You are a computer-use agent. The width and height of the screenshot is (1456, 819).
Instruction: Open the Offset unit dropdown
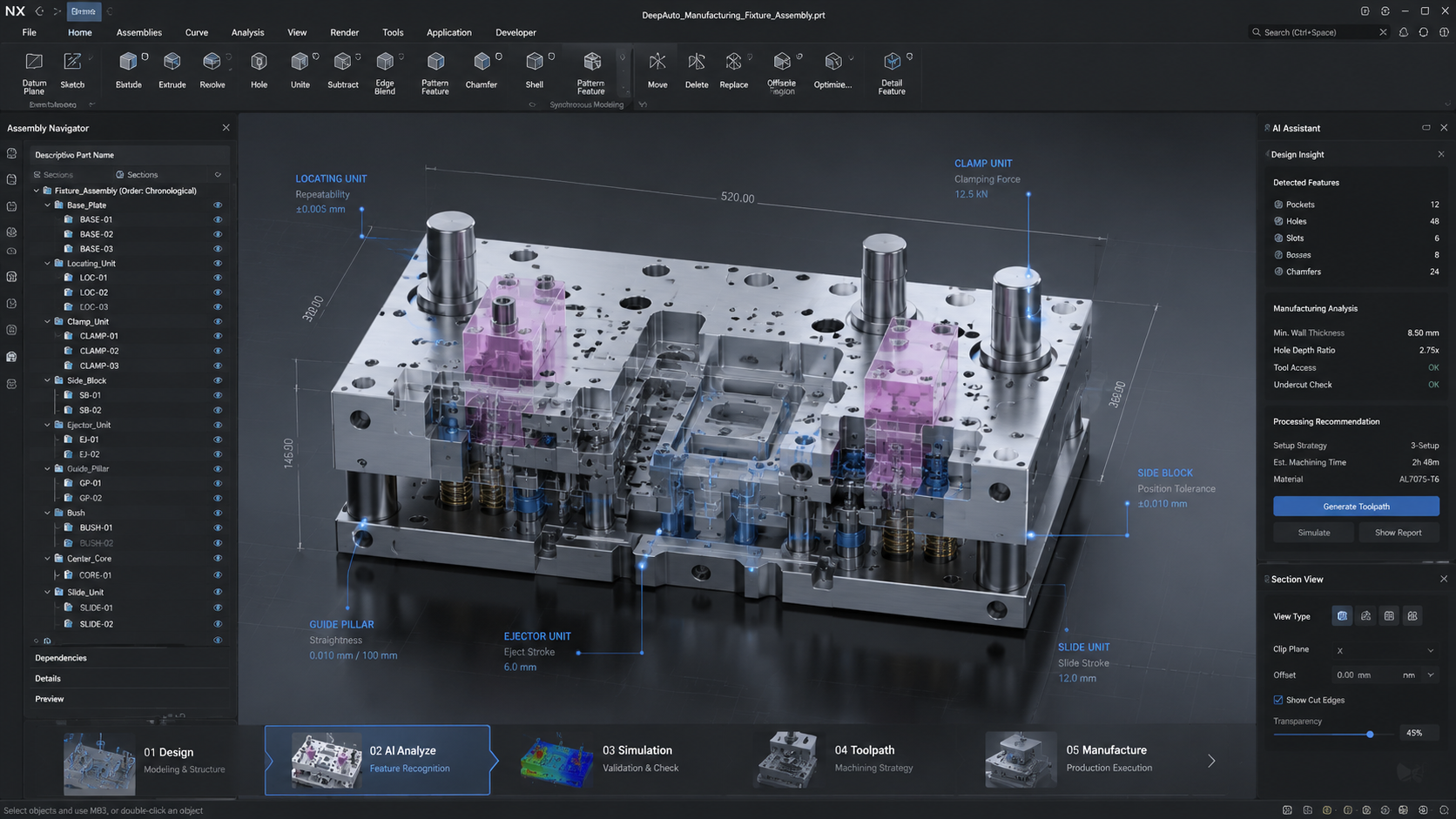click(x=1419, y=675)
